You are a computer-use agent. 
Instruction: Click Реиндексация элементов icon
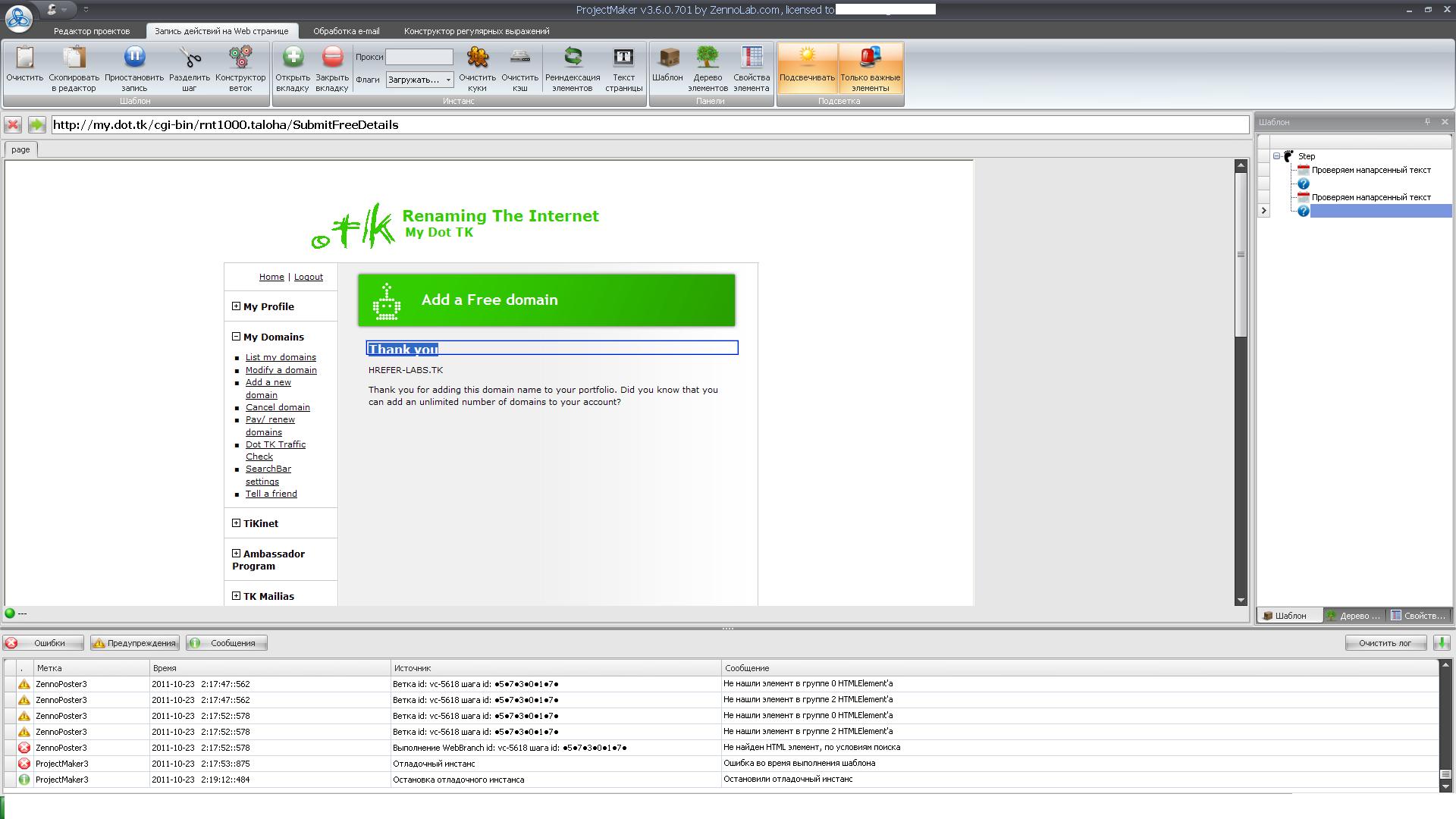(573, 58)
